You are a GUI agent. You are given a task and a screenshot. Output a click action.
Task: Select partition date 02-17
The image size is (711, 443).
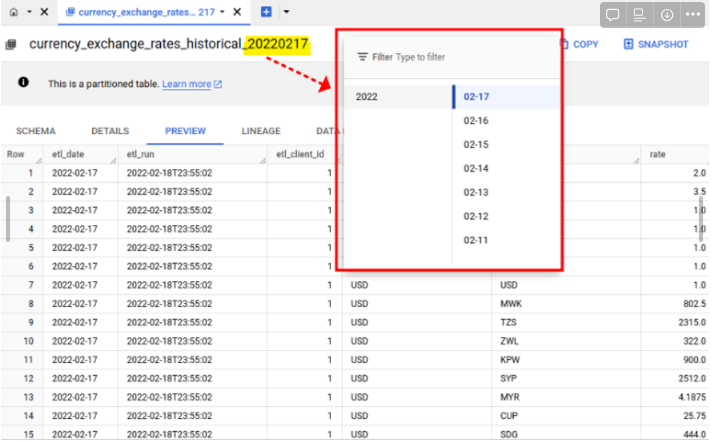coord(506,97)
